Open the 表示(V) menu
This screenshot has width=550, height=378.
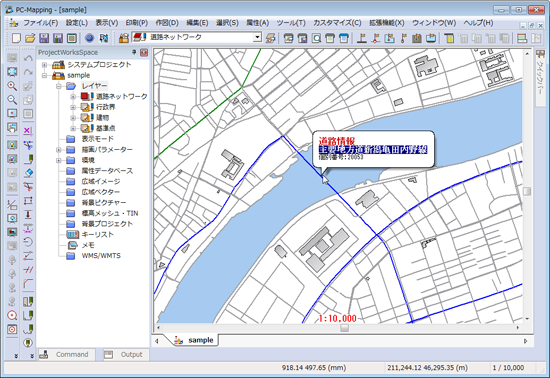coord(107,23)
